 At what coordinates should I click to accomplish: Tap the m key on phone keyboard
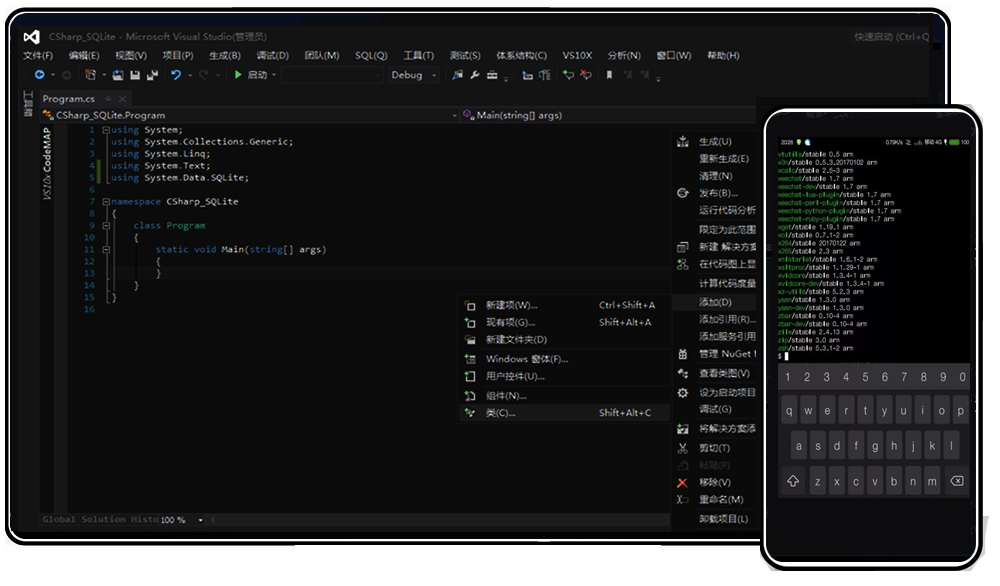932,481
